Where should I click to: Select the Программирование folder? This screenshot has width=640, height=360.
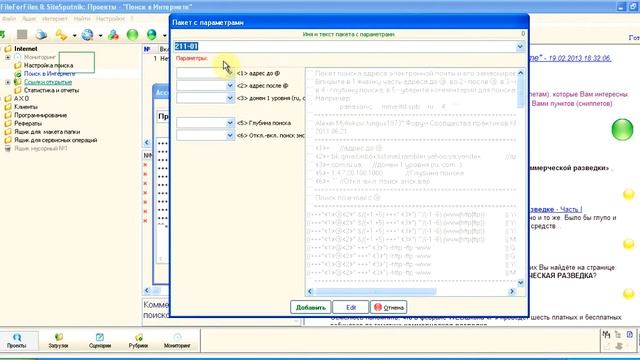point(40,115)
